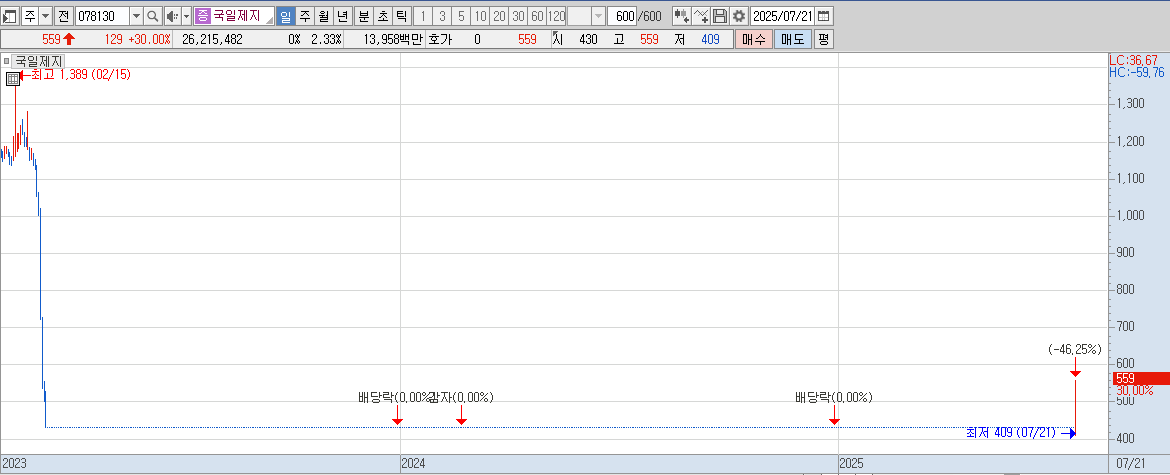Select the 분 minute chart period
1170x475 pixels.
pyautogui.click(x=363, y=16)
